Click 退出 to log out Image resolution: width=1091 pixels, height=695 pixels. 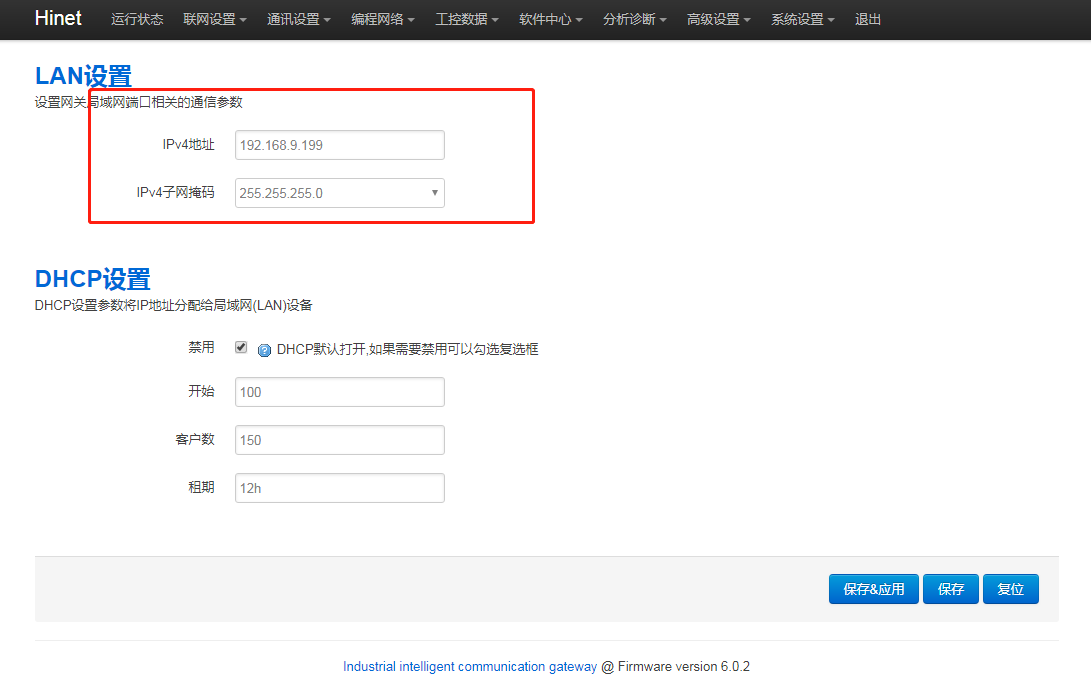[x=868, y=20]
